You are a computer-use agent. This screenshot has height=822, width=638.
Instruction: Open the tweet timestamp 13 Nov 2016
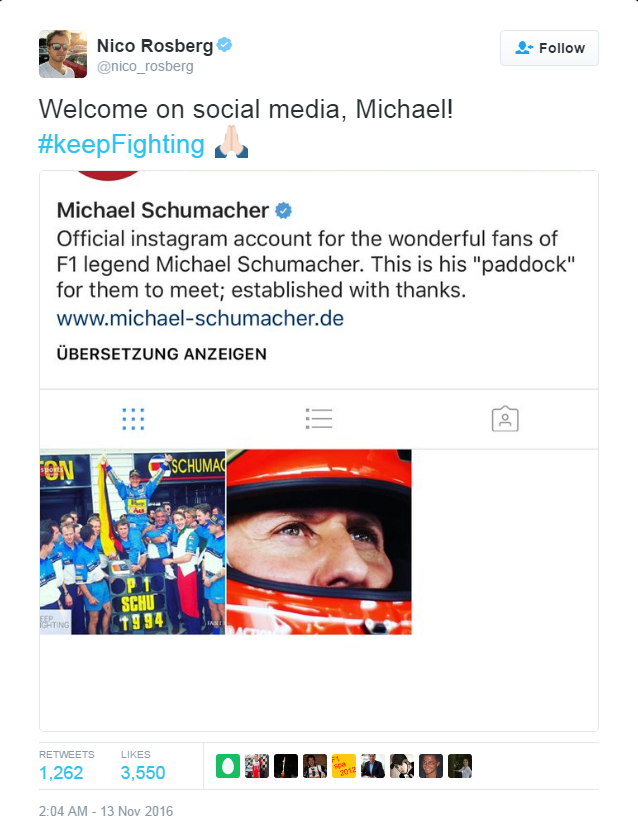point(106,811)
